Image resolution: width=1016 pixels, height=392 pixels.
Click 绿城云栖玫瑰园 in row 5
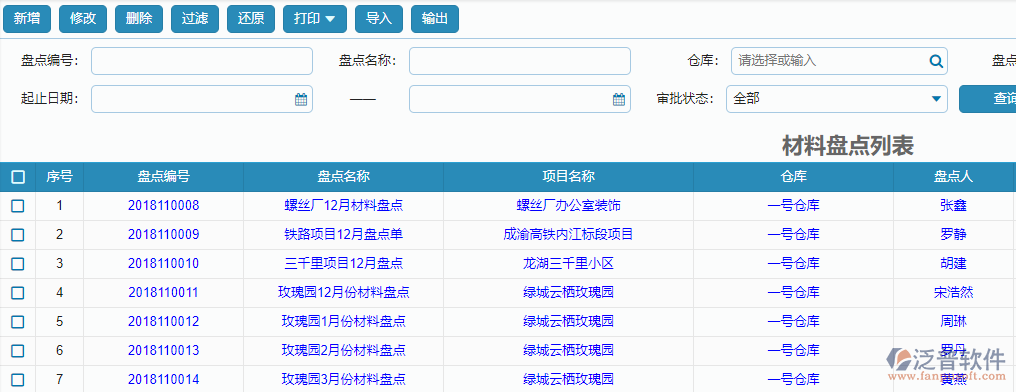click(x=568, y=321)
